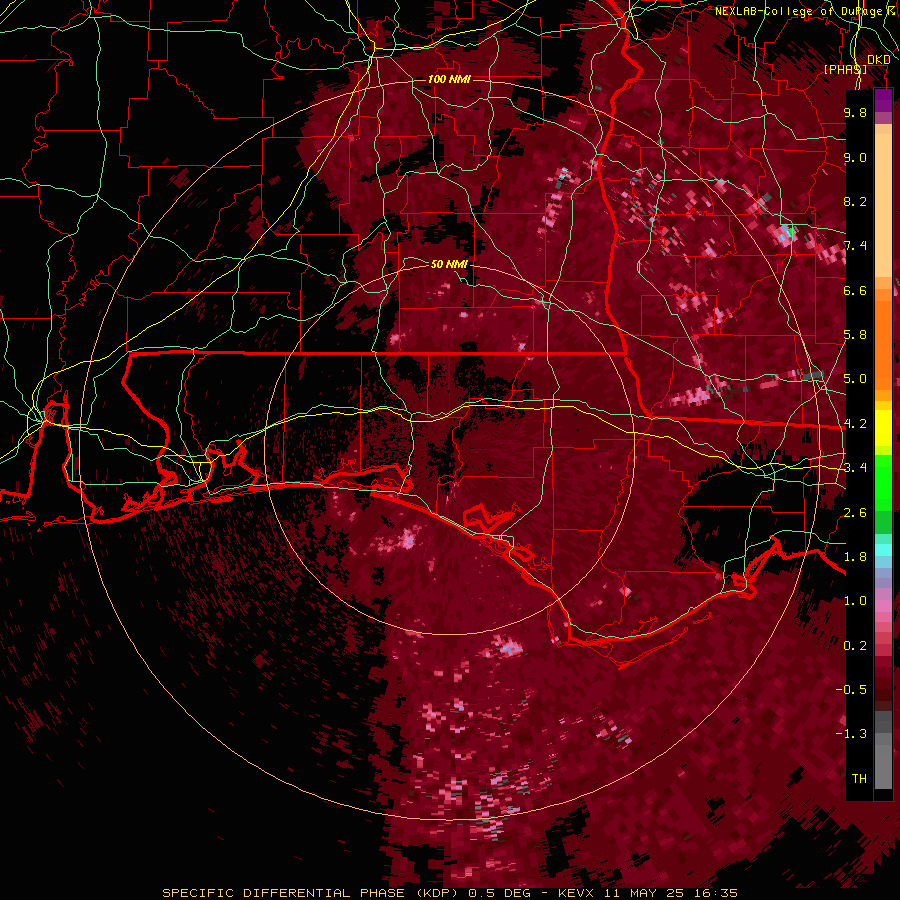Click the 1.0 value on the color scale
This screenshot has height=900, width=900.
pos(855,601)
